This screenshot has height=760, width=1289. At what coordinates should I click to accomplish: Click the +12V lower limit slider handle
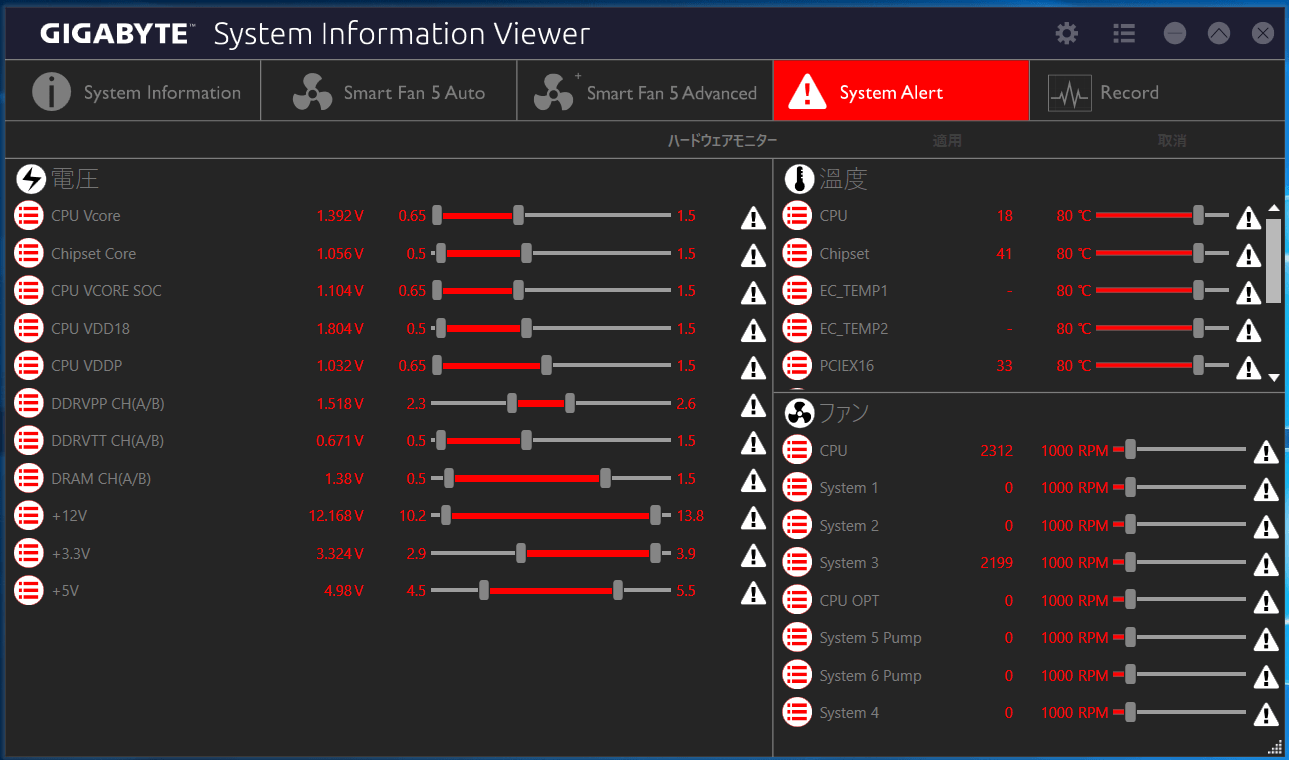[x=446, y=515]
